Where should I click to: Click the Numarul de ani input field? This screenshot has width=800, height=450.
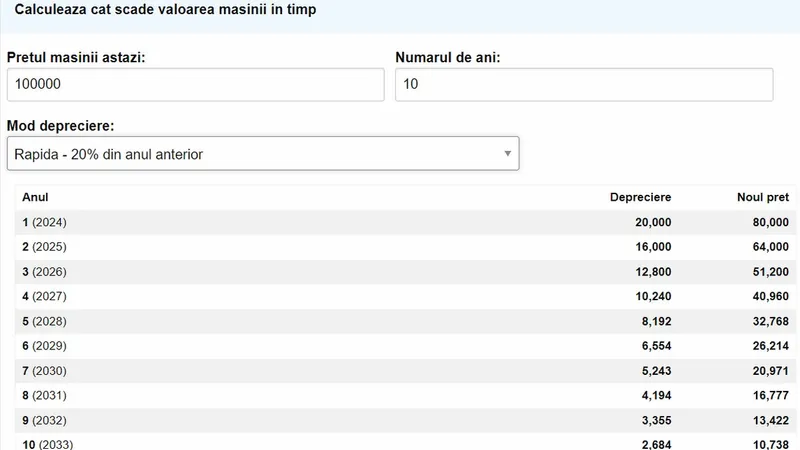pos(584,85)
